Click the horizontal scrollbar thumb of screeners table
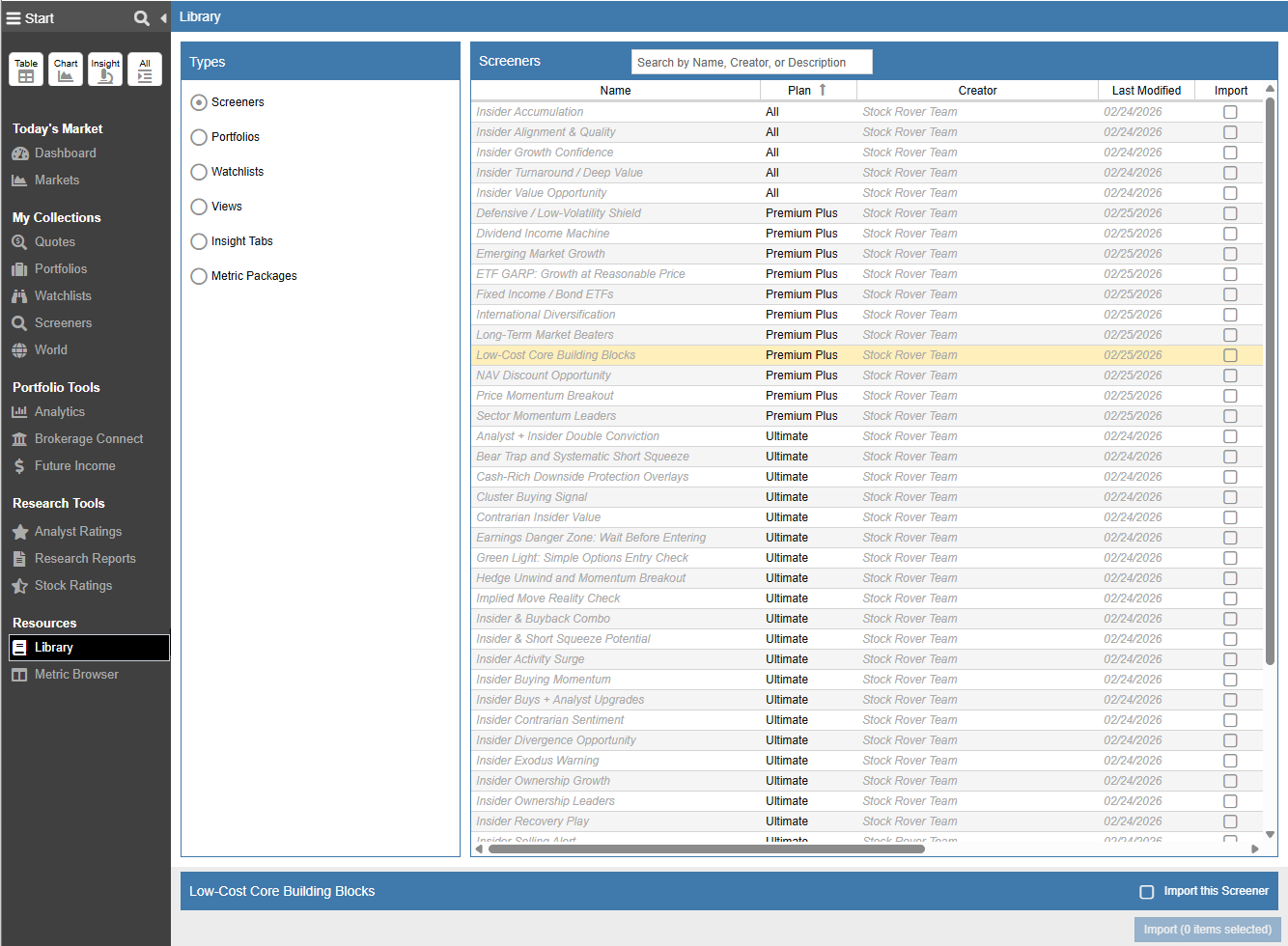 (707, 849)
